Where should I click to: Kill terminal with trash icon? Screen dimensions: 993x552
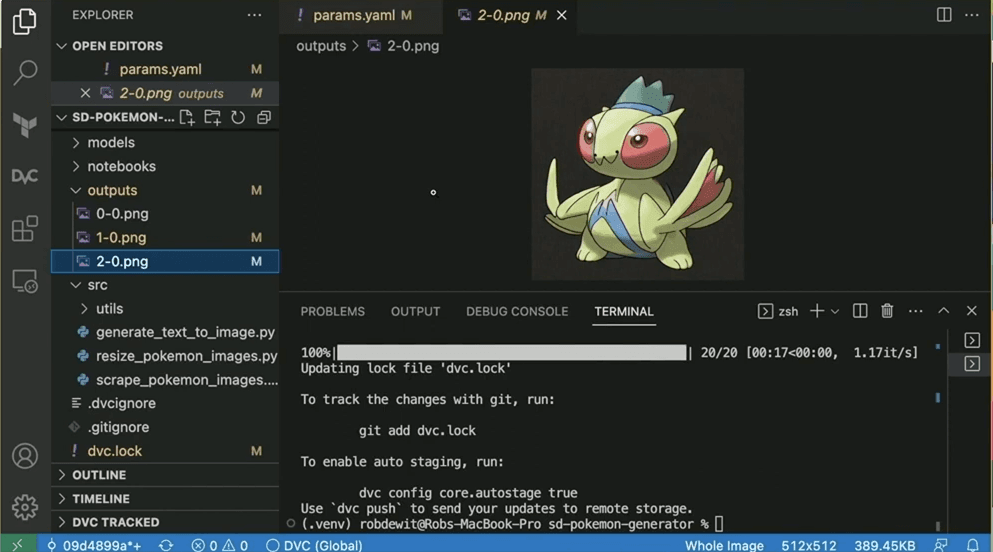coord(887,312)
